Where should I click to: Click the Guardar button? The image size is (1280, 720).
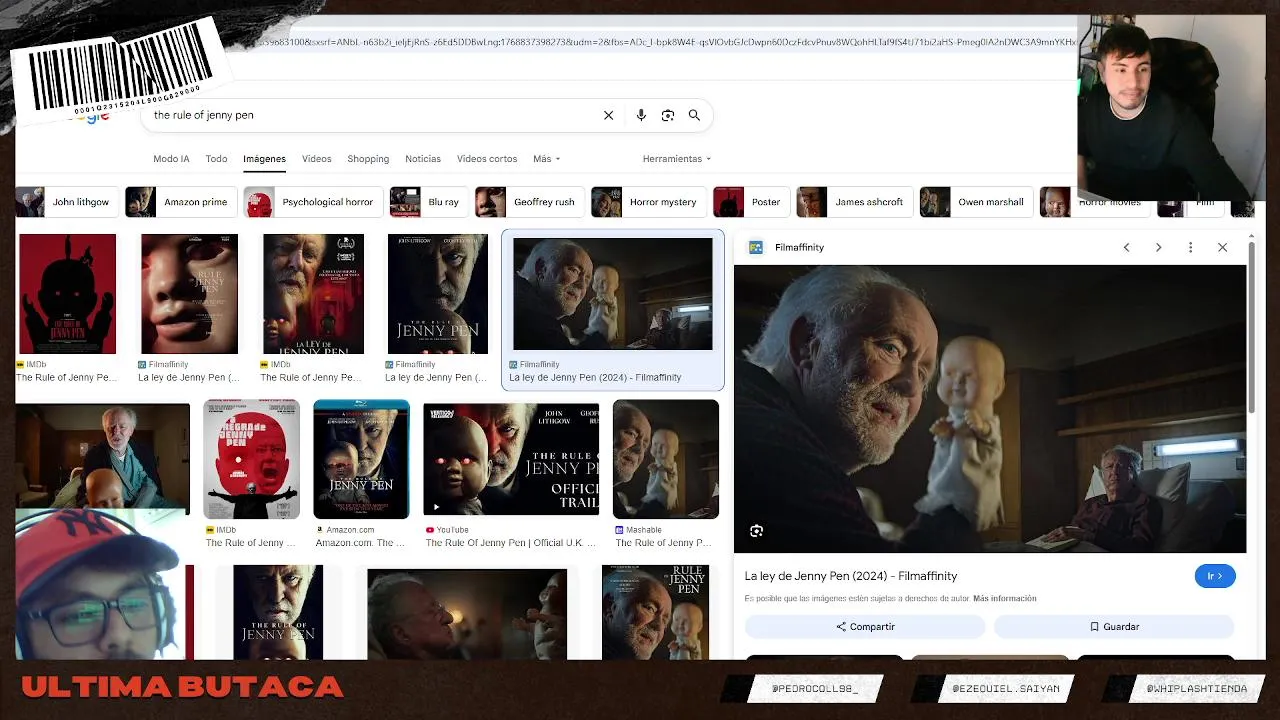click(x=1114, y=627)
